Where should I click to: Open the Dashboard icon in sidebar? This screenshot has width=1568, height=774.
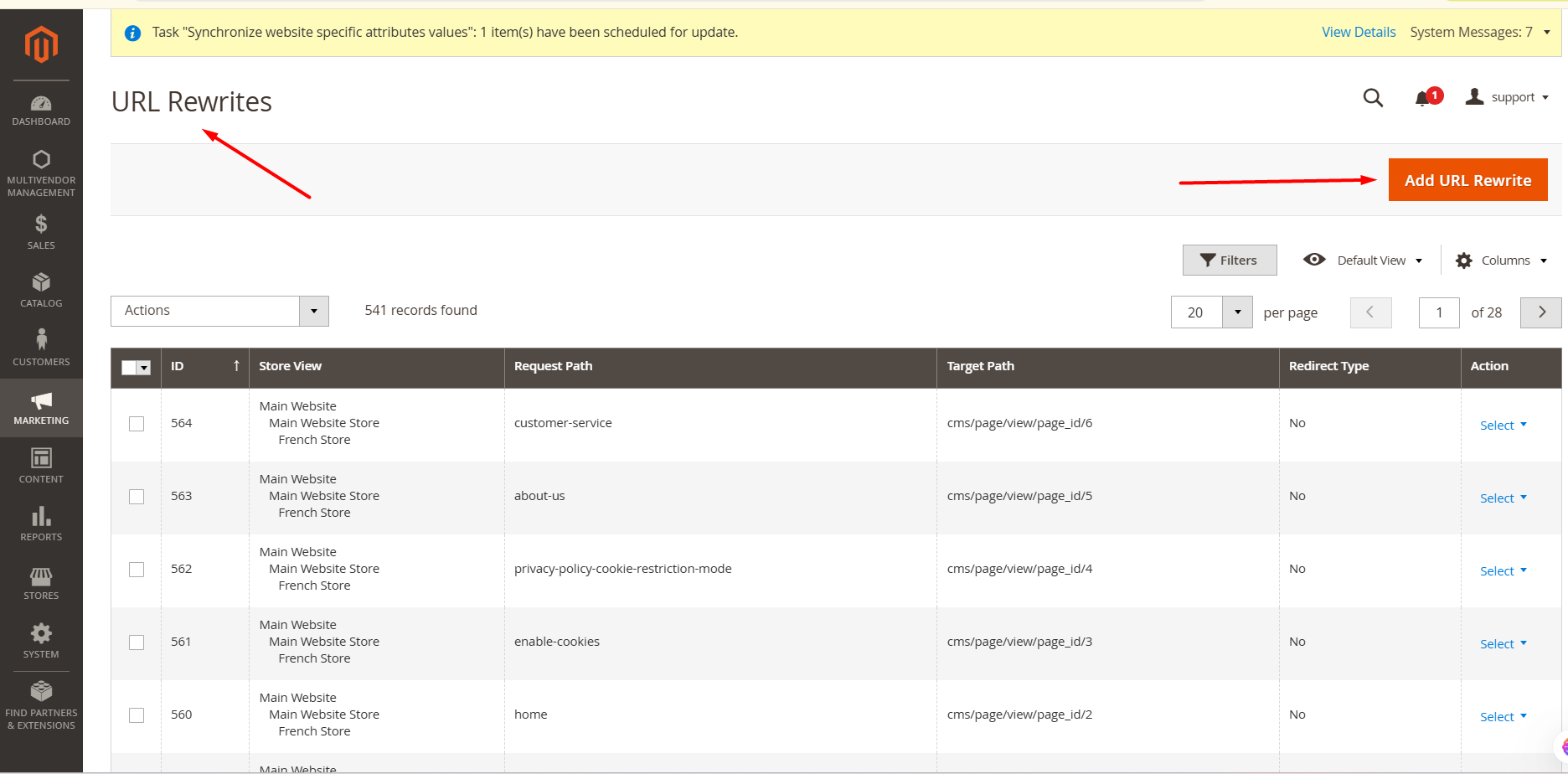(x=41, y=104)
